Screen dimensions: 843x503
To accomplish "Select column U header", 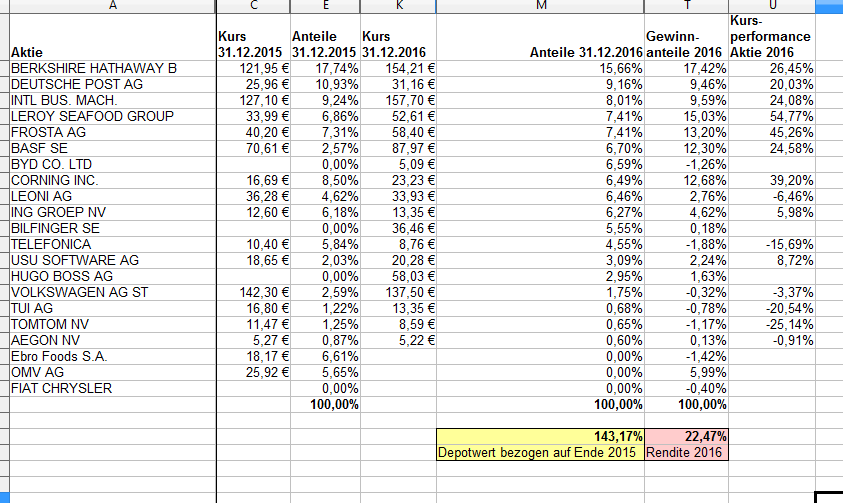I will [772, 6].
